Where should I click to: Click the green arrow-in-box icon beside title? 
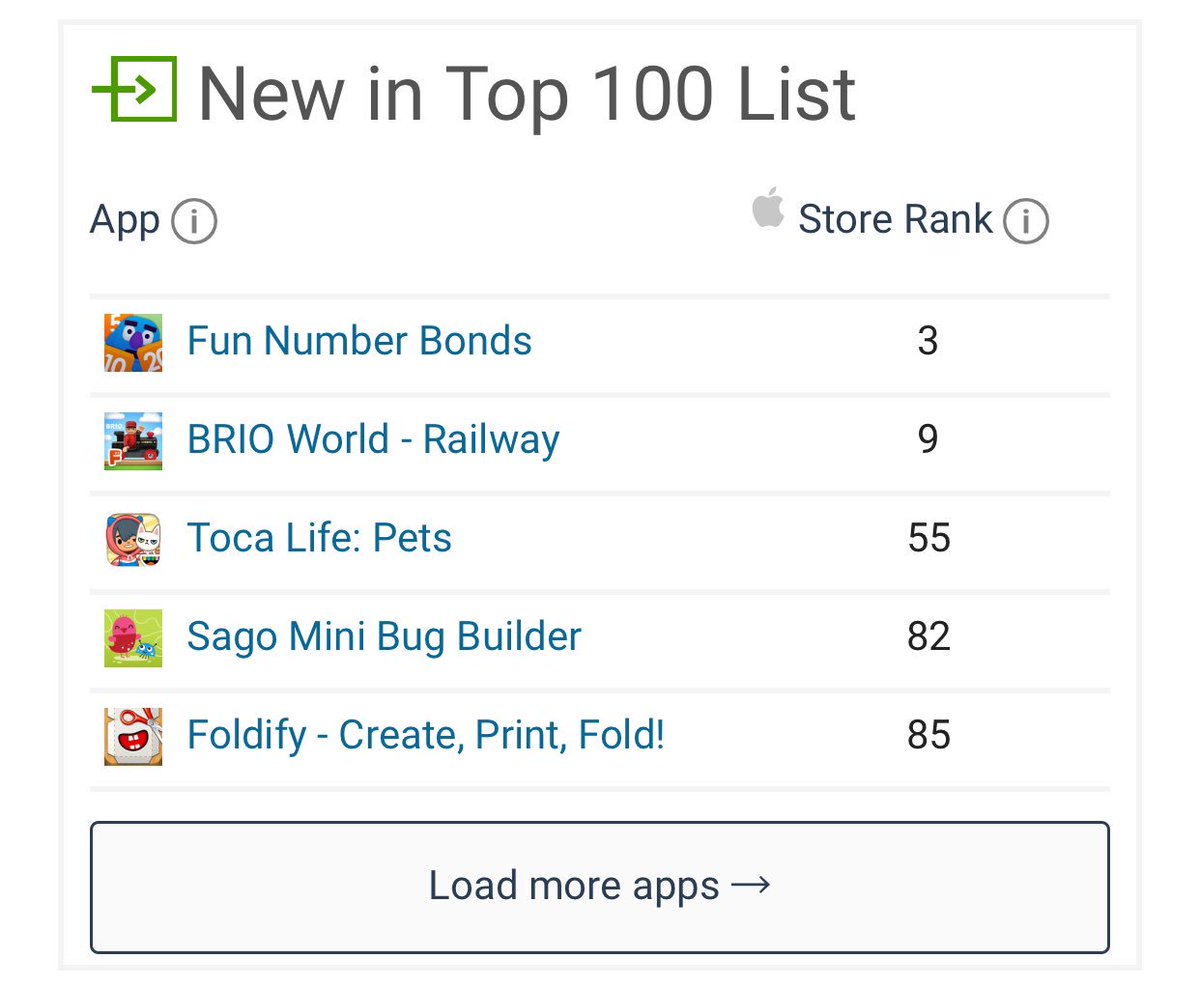click(134, 89)
